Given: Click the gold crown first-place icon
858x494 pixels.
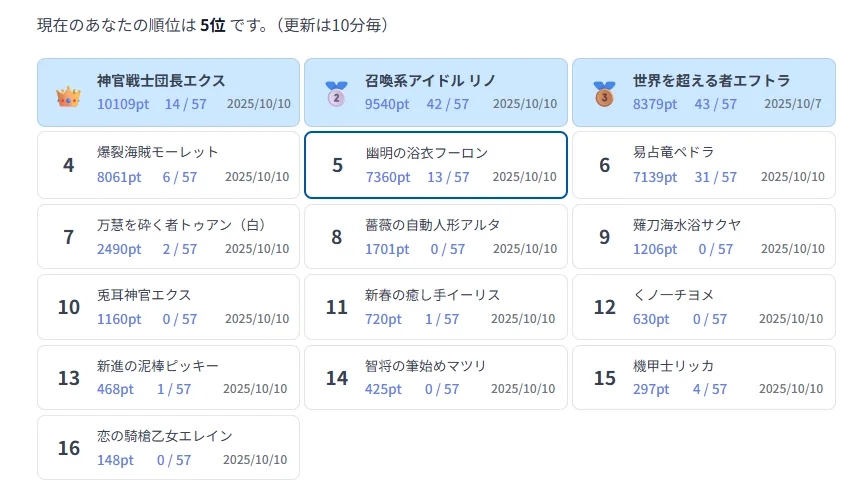Looking at the screenshot, I should click(x=68, y=95).
